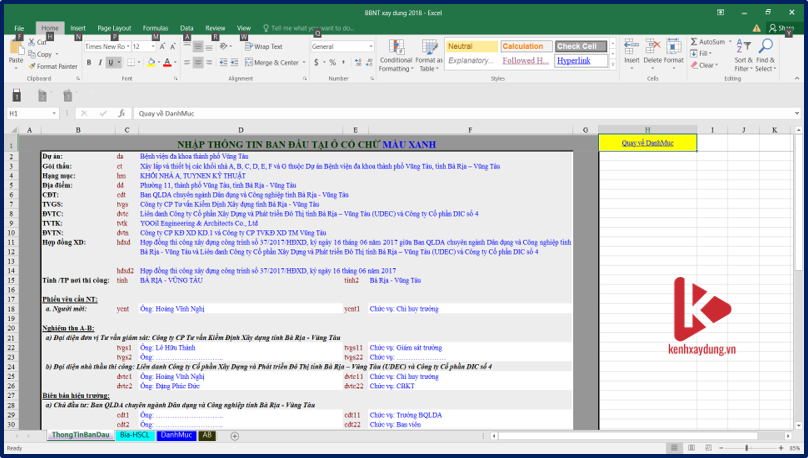Switch to the DanhMuc sheet tab
The width and height of the screenshot is (808, 458).
click(x=176, y=435)
